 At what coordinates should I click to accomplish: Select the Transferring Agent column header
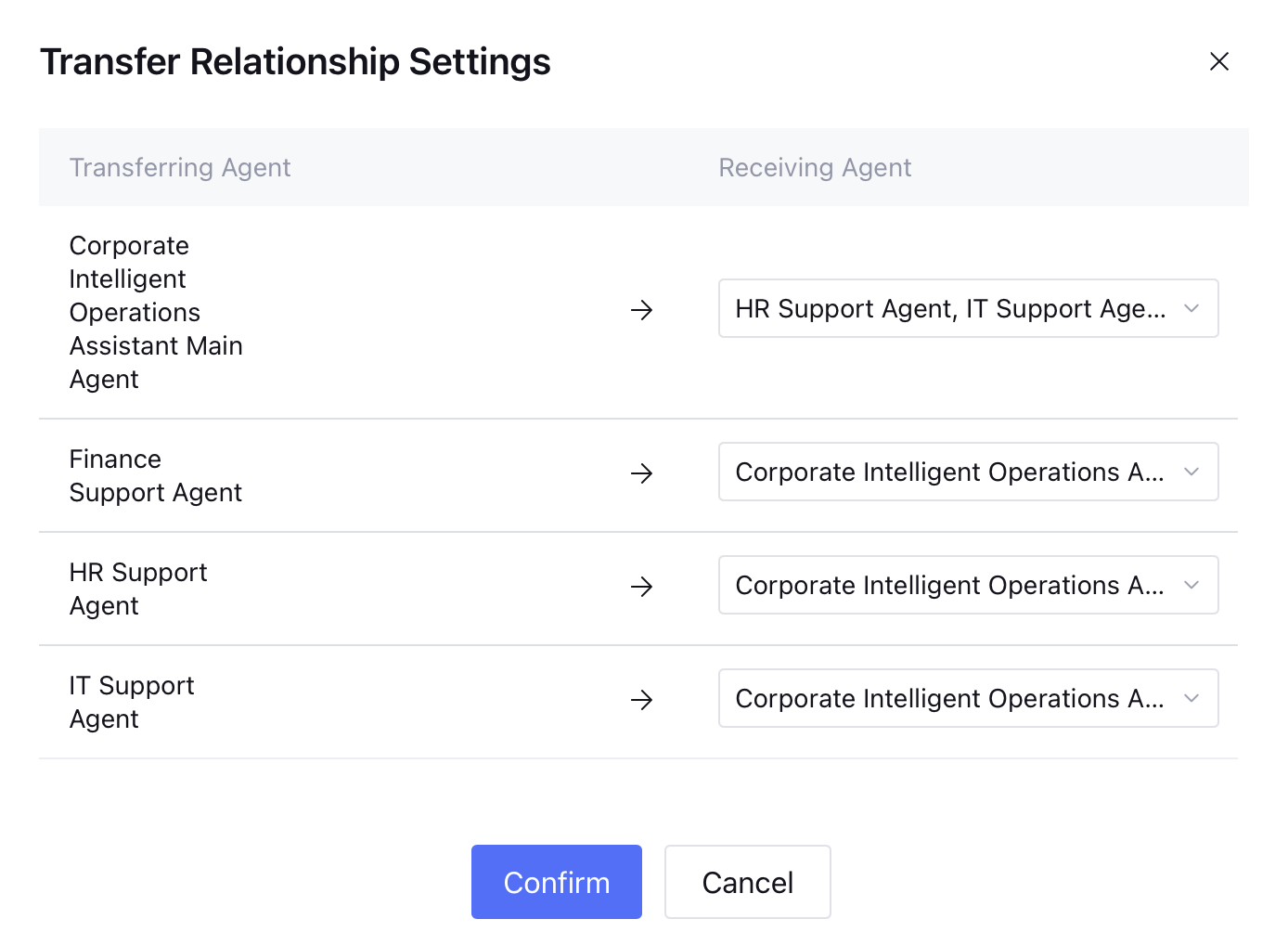click(x=180, y=167)
